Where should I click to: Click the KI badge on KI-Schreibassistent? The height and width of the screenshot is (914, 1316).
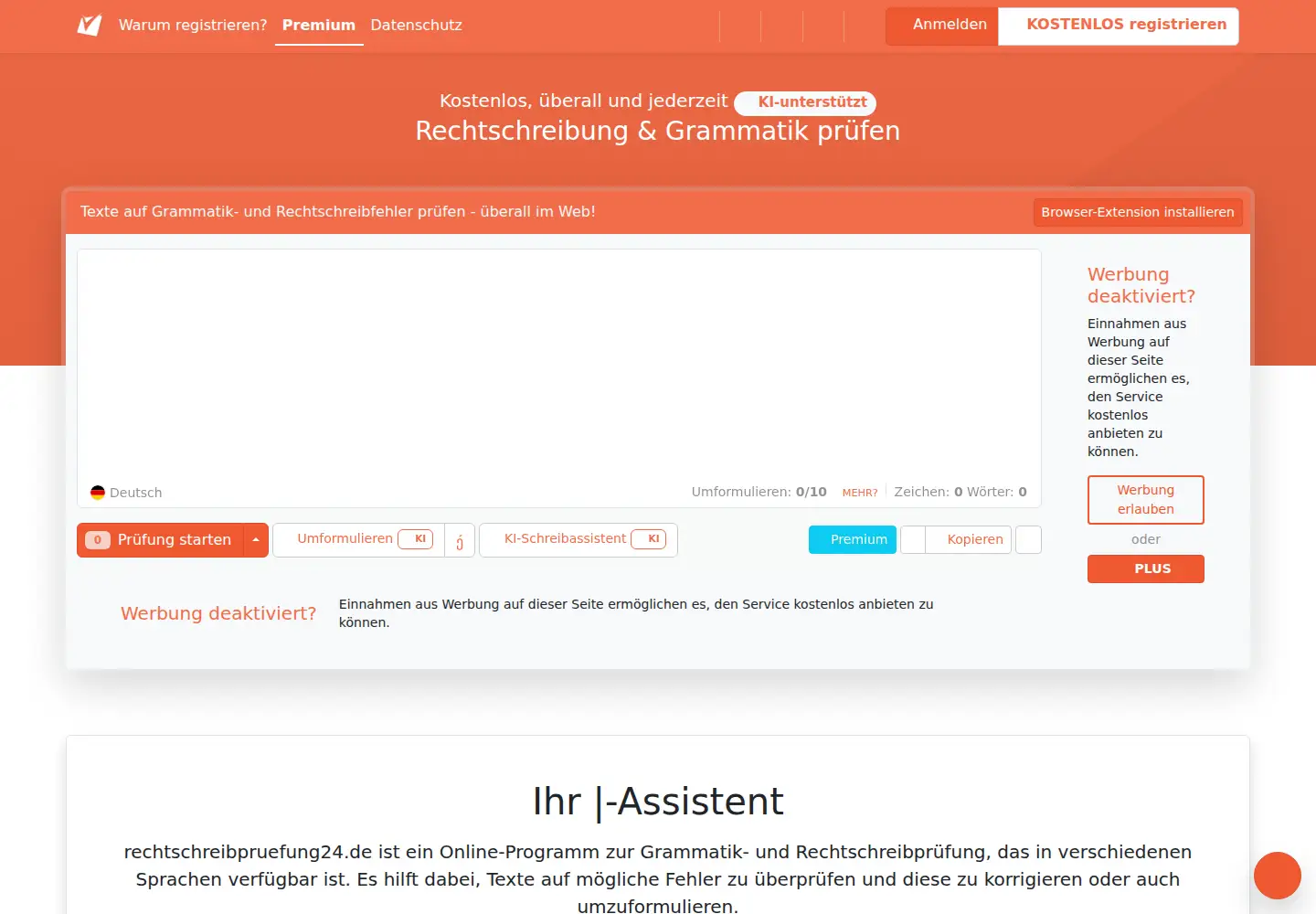(x=649, y=539)
